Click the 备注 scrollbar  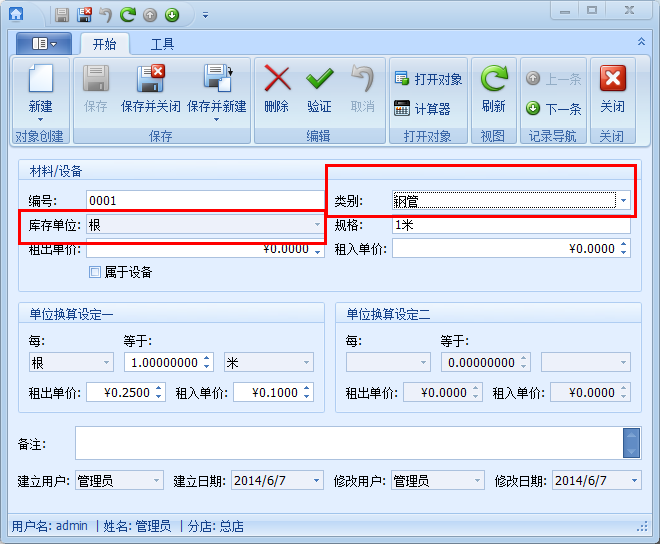(x=631, y=443)
